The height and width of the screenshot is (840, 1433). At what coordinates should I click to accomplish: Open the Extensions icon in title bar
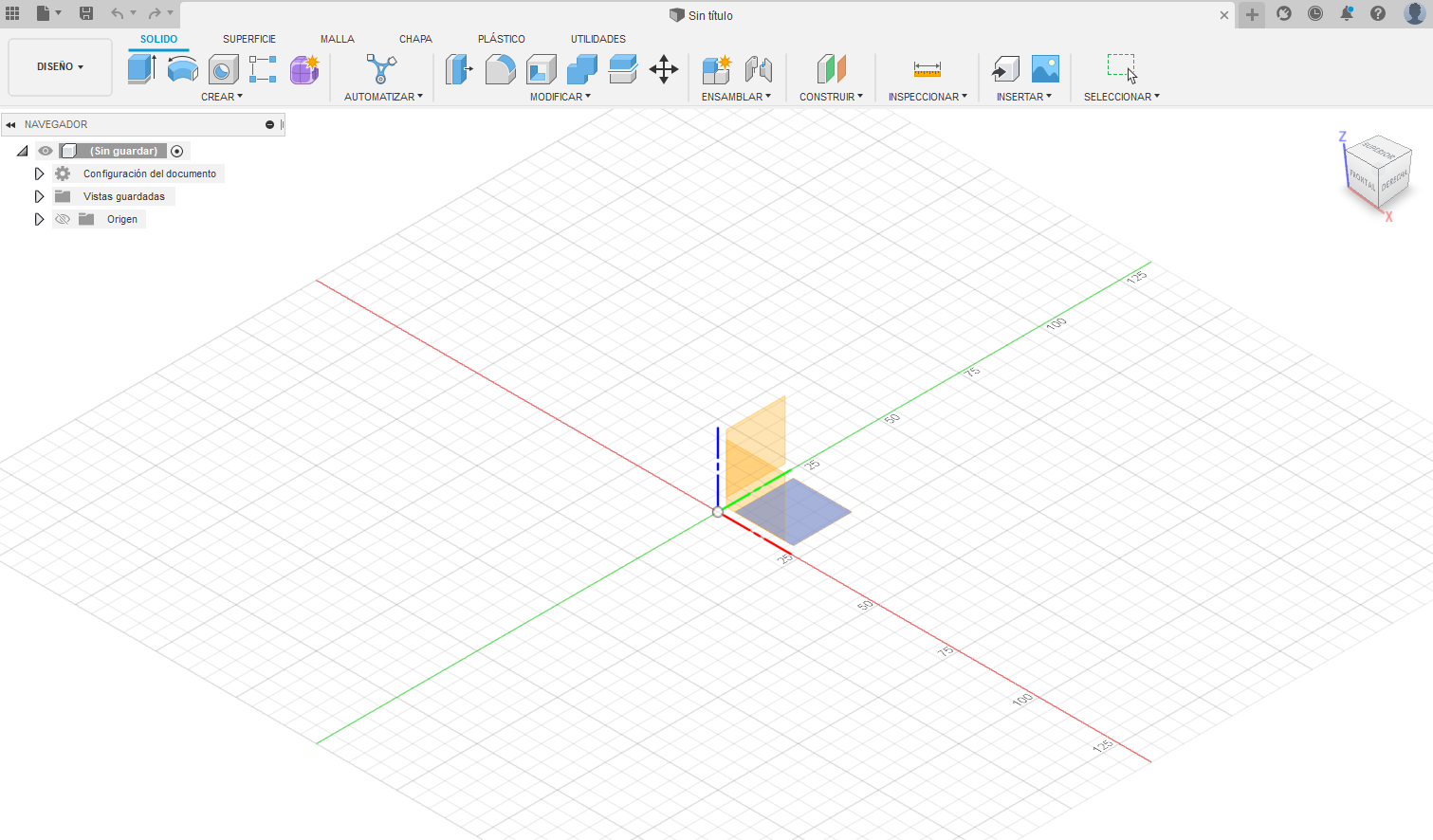click(1284, 13)
